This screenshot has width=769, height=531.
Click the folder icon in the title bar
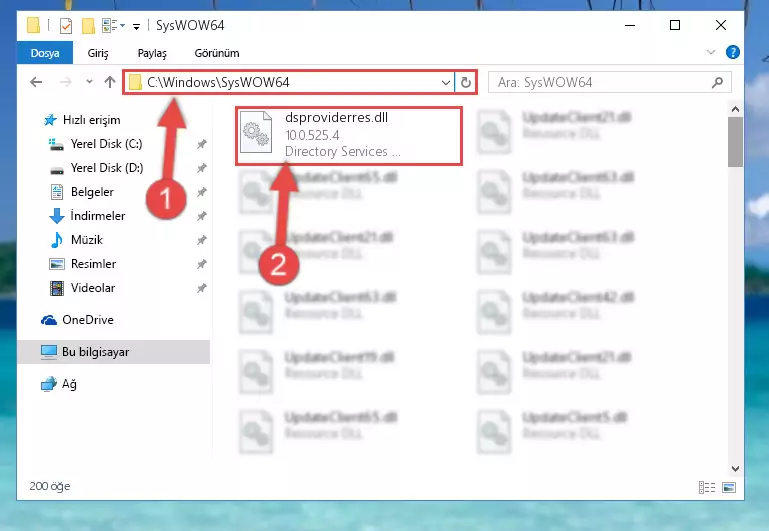[x=33, y=25]
